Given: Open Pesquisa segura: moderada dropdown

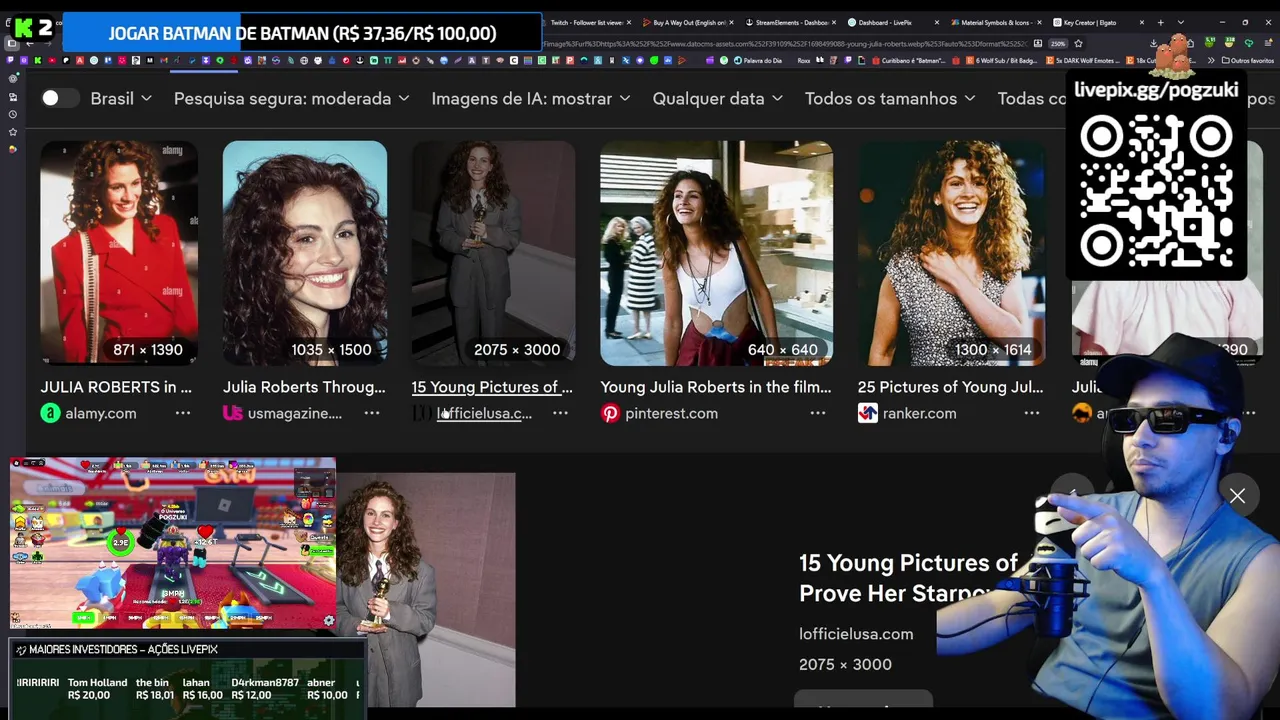Looking at the screenshot, I should pos(292,98).
